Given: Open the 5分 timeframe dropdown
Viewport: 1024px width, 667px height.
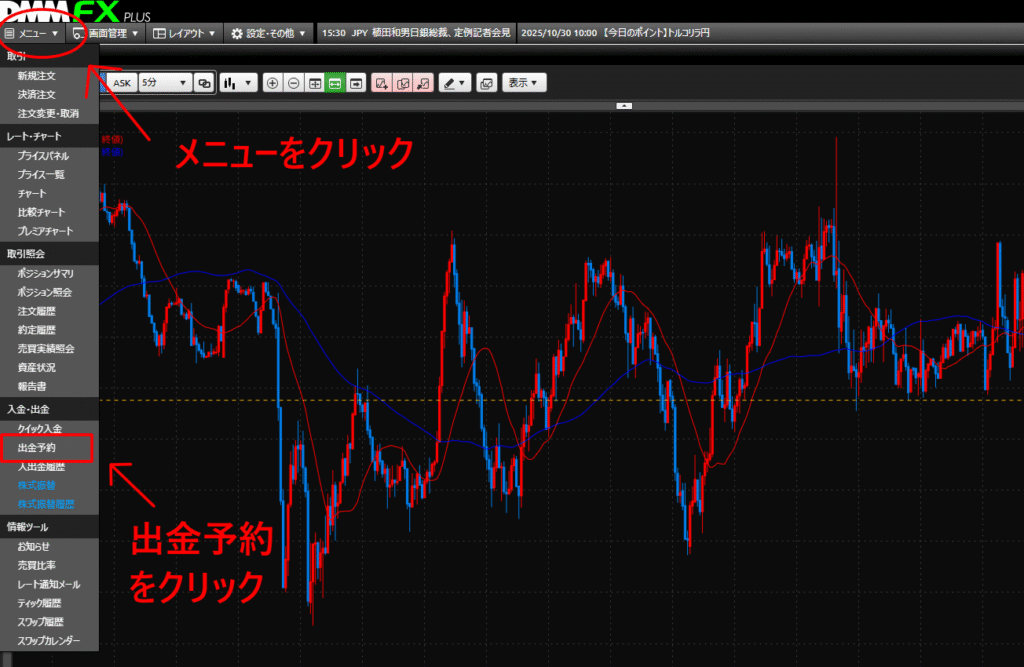Looking at the screenshot, I should (164, 83).
